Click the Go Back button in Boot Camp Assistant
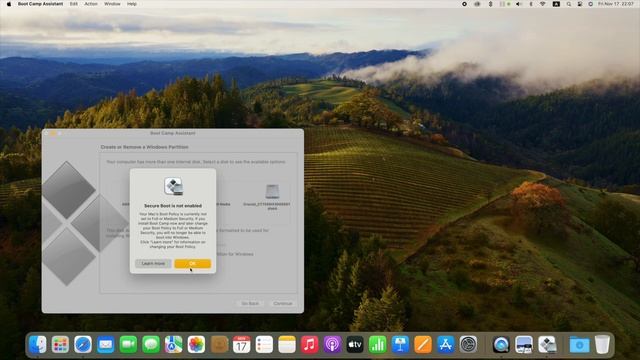640x360 pixels. tap(250, 304)
